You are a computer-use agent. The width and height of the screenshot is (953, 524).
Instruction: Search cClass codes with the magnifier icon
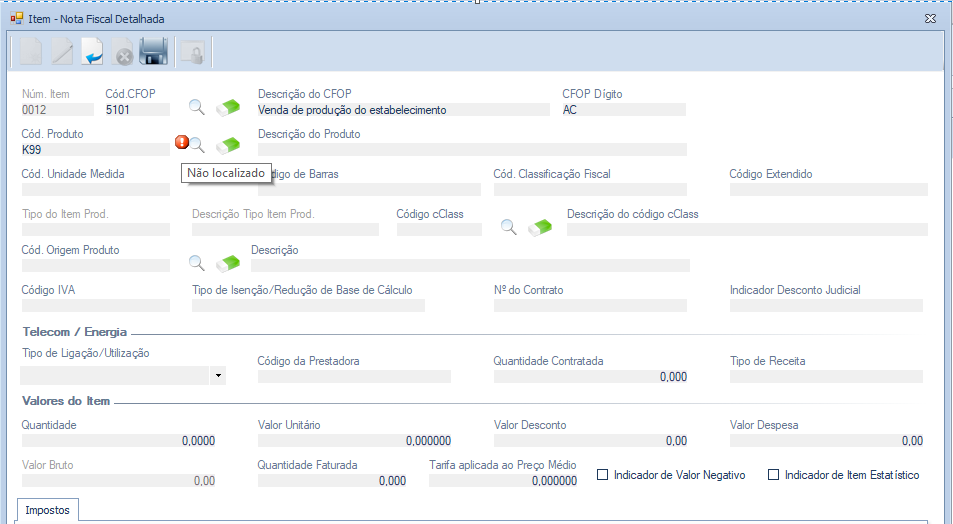509,227
